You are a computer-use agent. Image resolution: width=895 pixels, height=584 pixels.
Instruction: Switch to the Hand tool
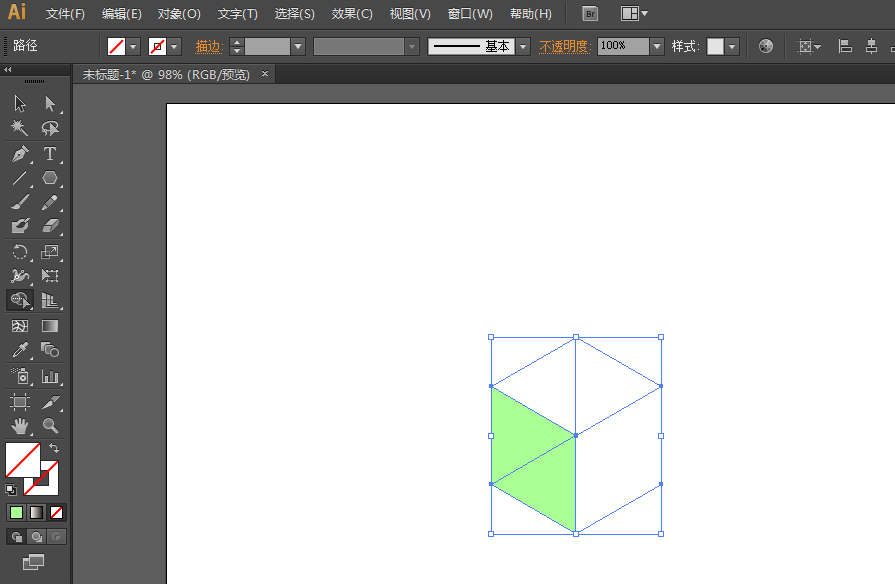tap(19, 426)
